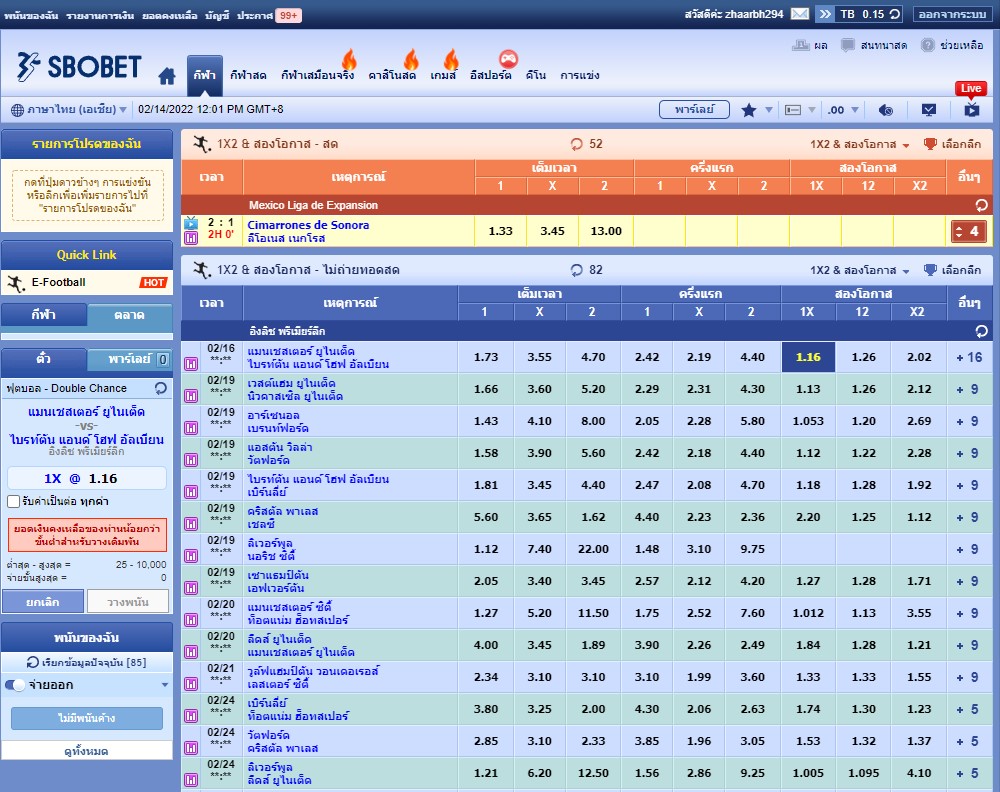Refresh the live 1X2 section counter 52
The width and height of the screenshot is (1000, 792).
tap(576, 144)
